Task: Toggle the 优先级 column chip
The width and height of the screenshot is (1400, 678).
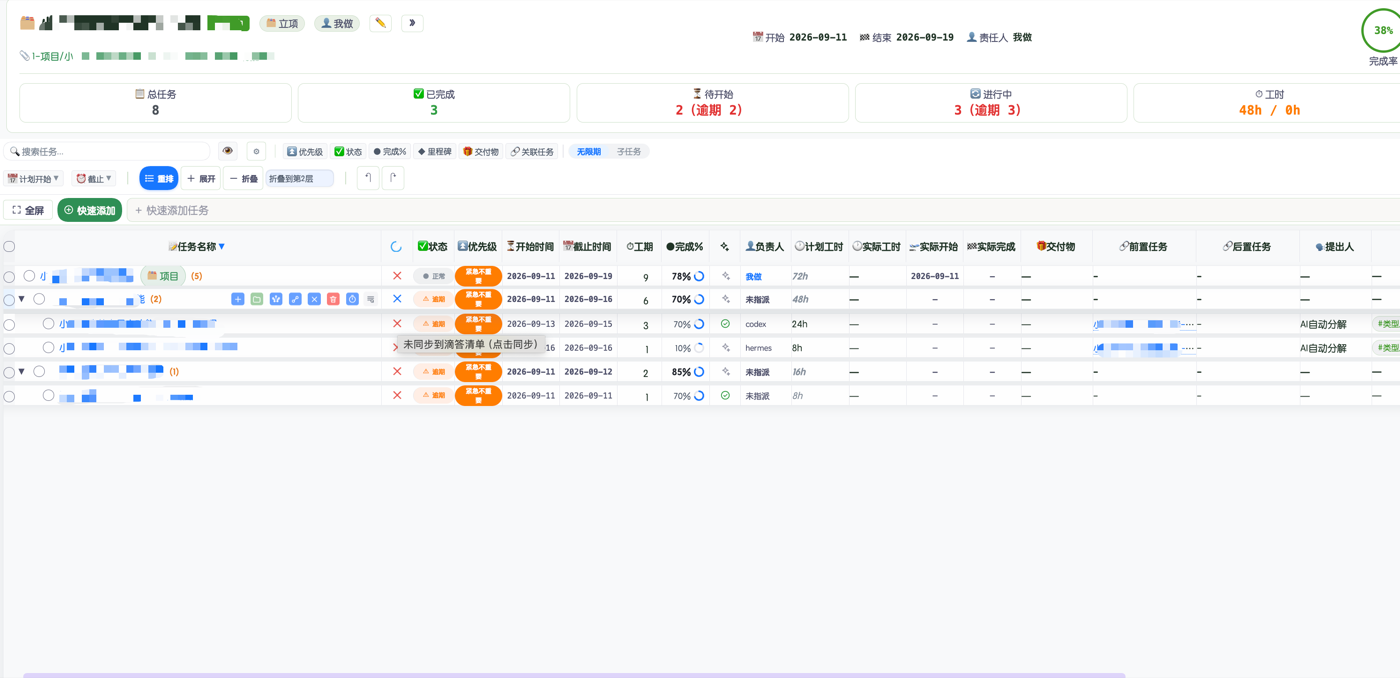Action: point(304,152)
